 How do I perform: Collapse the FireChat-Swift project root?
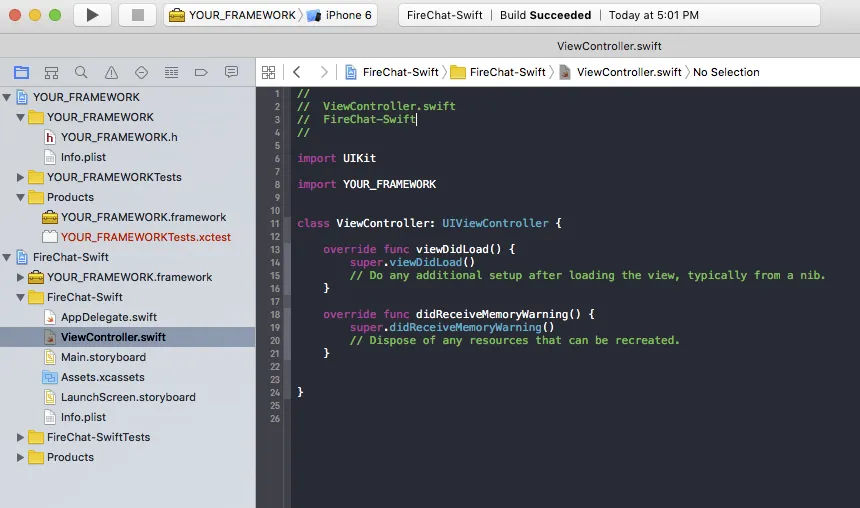[x=7, y=257]
